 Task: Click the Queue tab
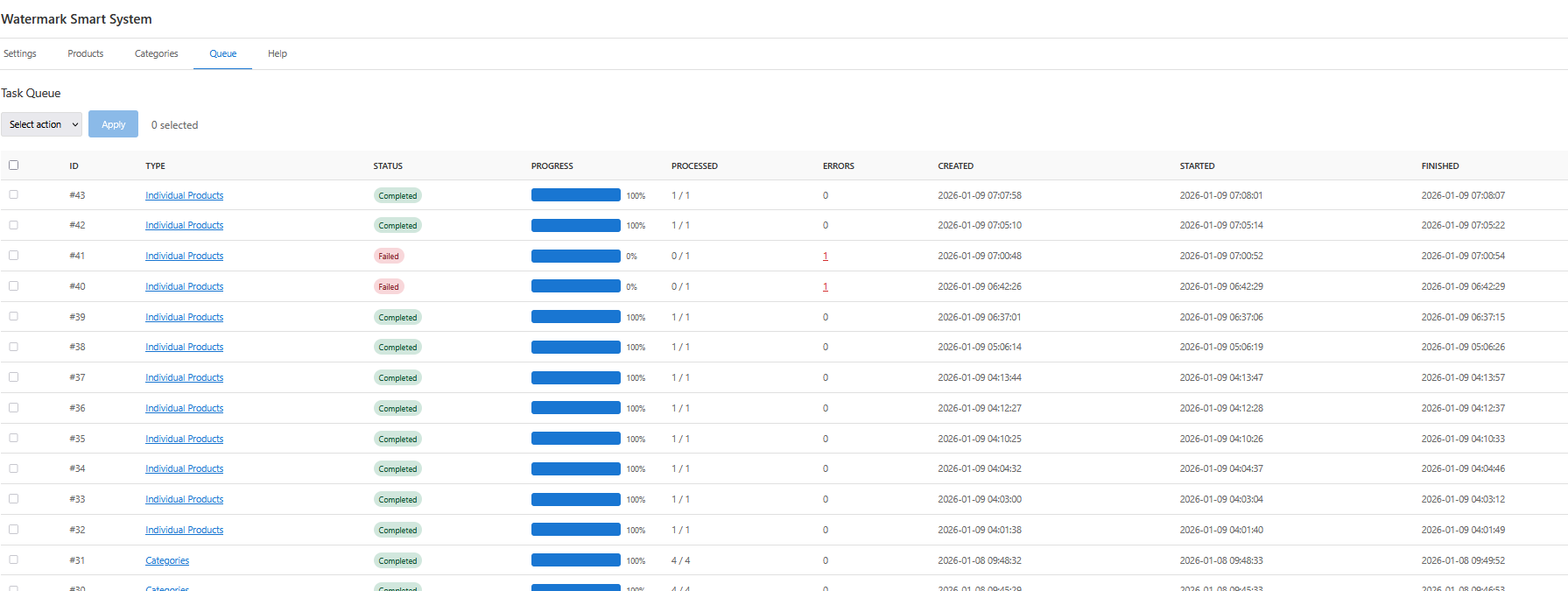point(222,53)
